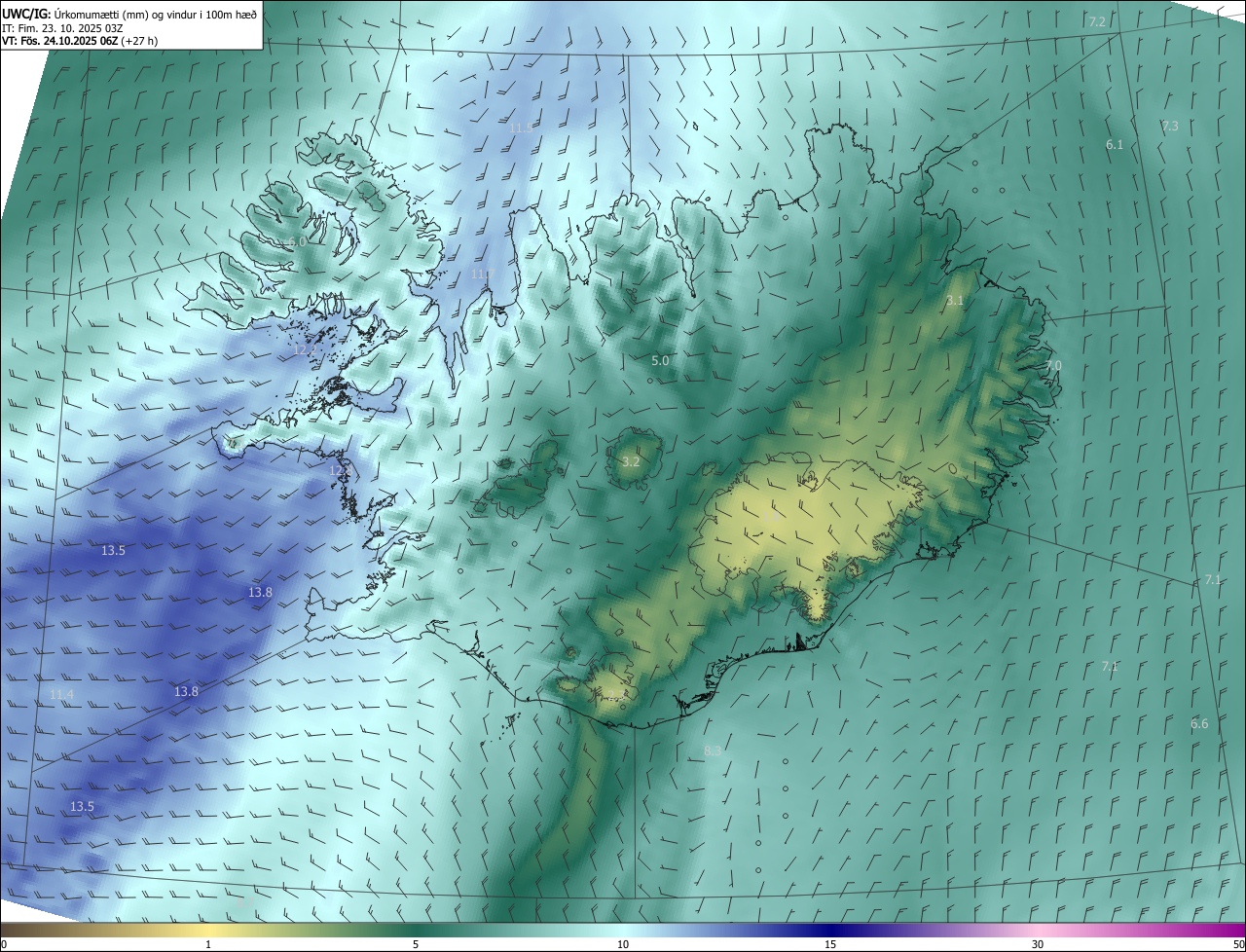Screen dimensions: 1246x952
Task: Click the 5.0 value in north Iceland
Action: click(660, 361)
